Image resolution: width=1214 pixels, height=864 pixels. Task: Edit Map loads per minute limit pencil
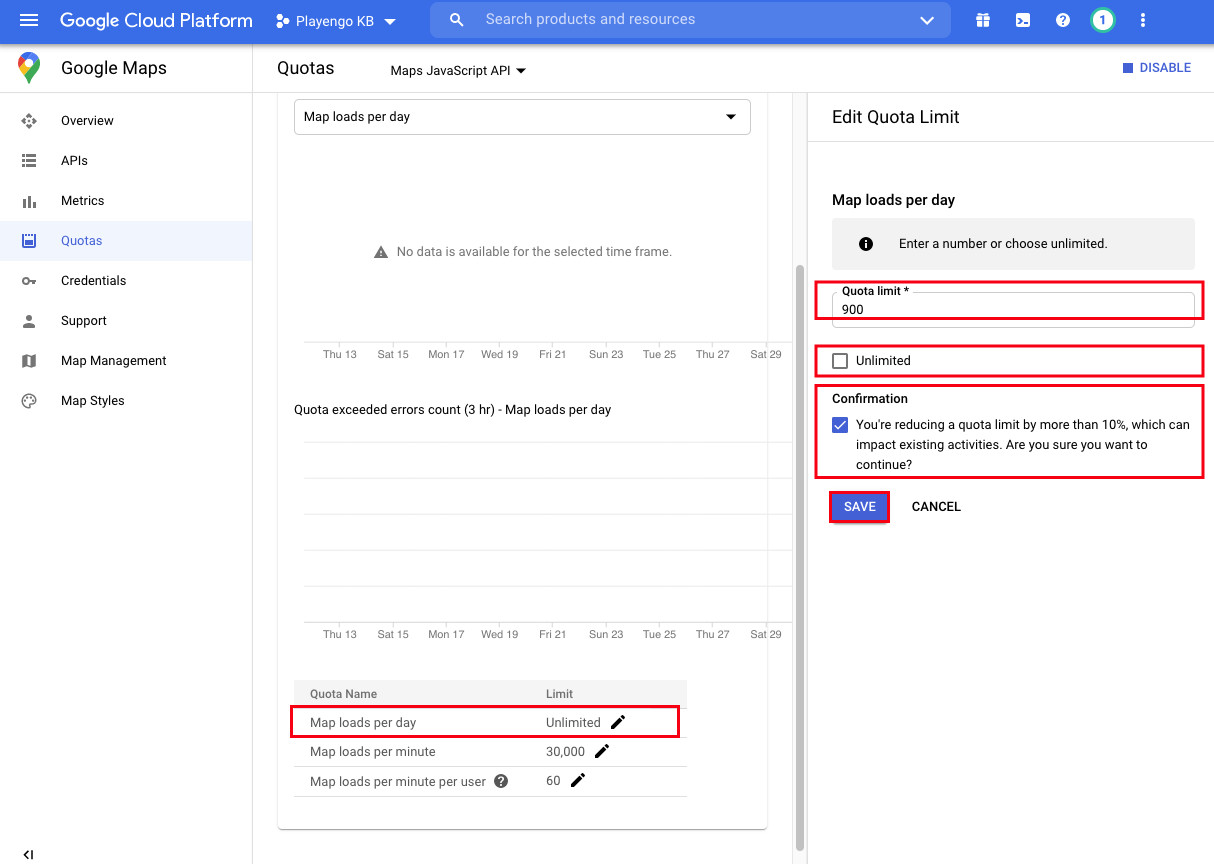pyautogui.click(x=602, y=751)
